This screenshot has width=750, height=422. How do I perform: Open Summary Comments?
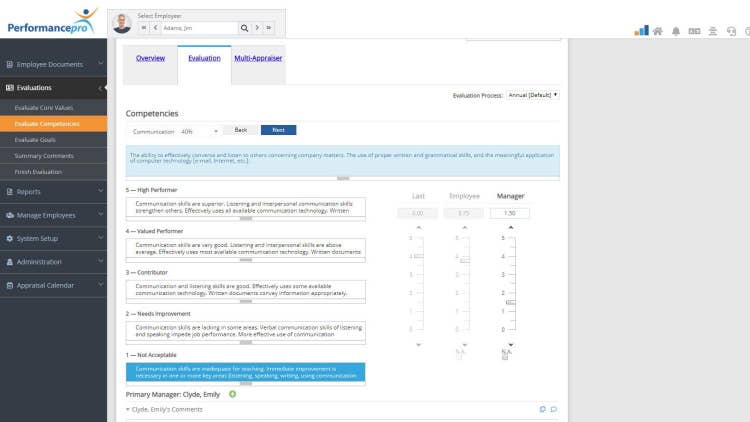click(x=54, y=156)
